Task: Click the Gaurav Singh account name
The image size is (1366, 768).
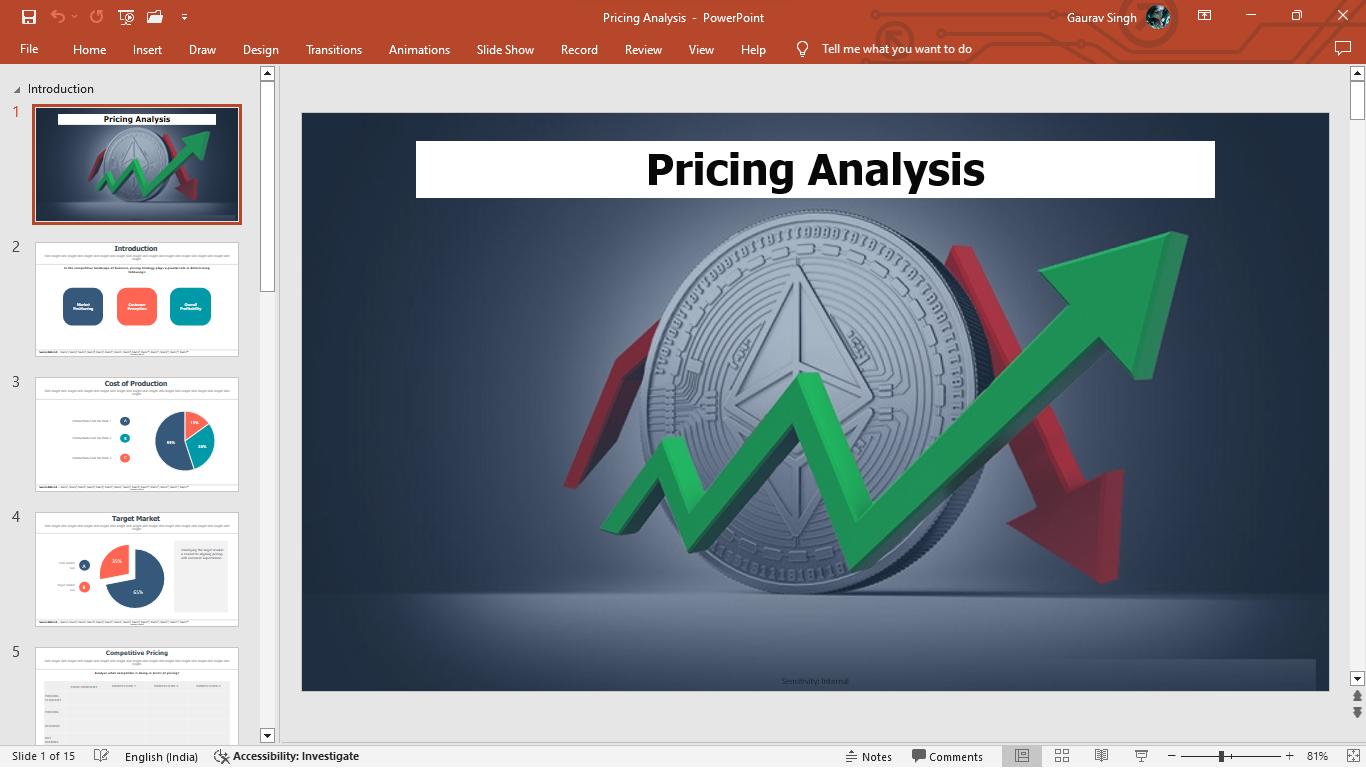Action: (x=1102, y=17)
